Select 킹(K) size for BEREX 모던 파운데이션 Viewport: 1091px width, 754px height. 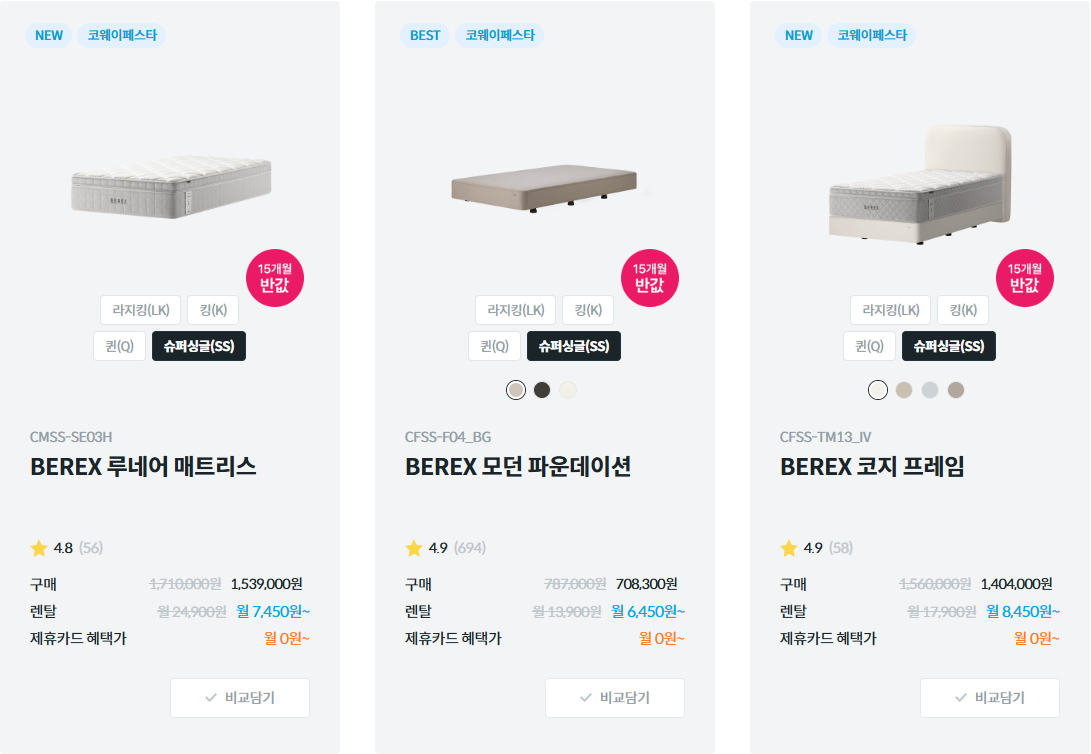tap(589, 309)
